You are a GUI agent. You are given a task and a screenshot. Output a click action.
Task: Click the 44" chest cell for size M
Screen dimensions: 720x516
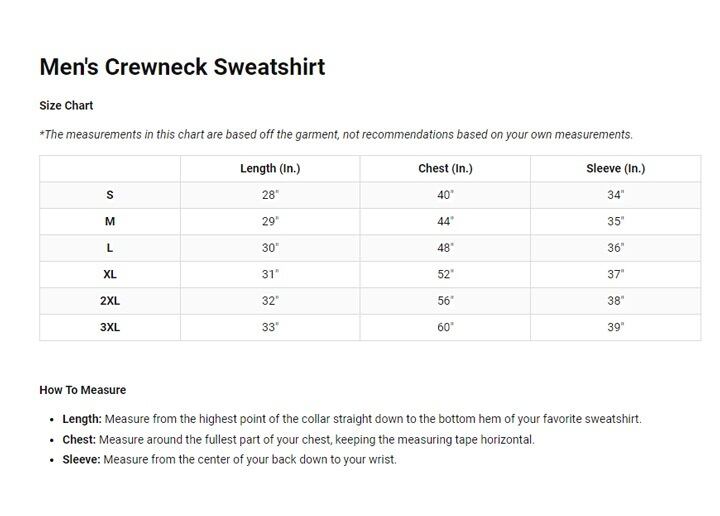(x=445, y=221)
